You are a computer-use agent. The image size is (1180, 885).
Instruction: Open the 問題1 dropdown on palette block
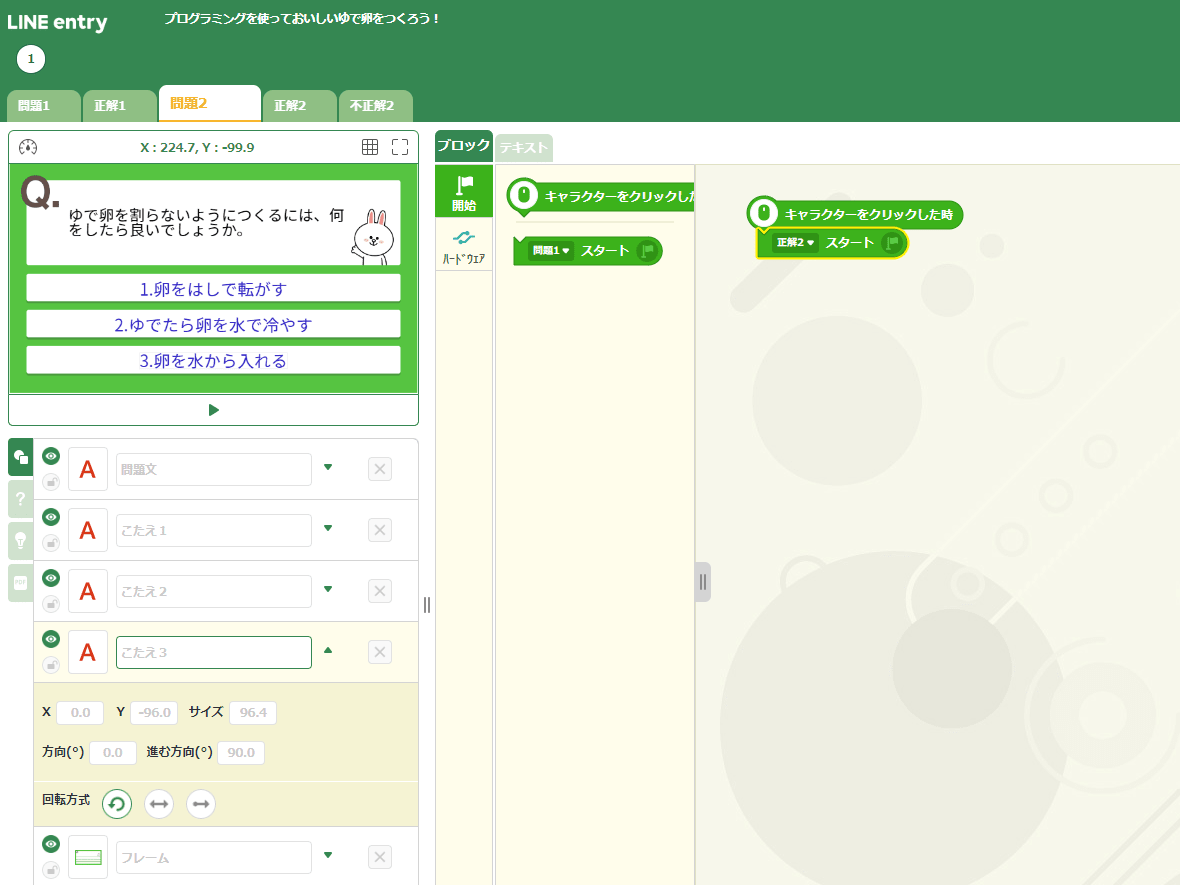click(551, 251)
